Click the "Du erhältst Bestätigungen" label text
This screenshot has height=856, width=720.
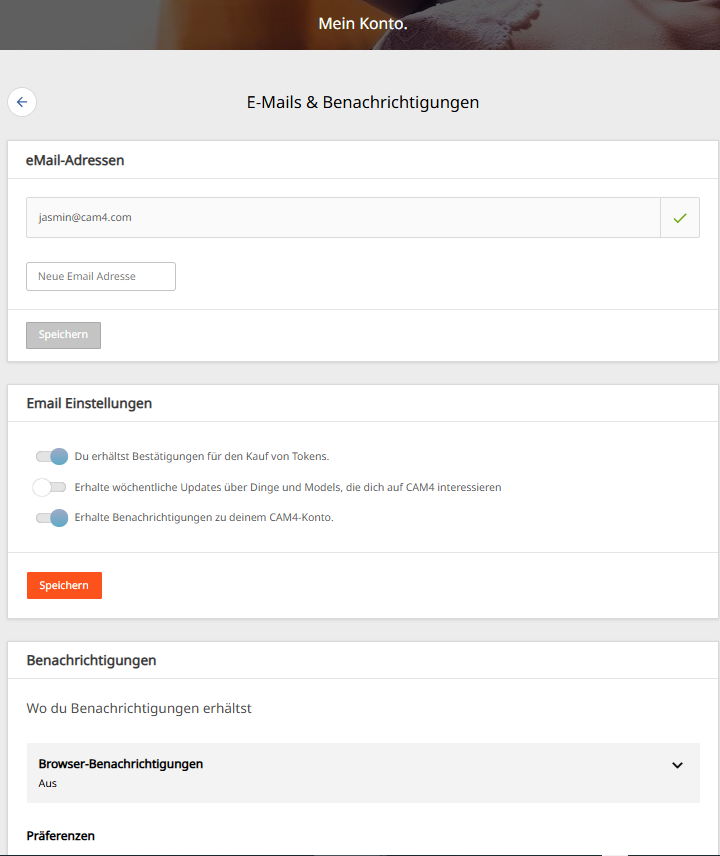(202, 457)
